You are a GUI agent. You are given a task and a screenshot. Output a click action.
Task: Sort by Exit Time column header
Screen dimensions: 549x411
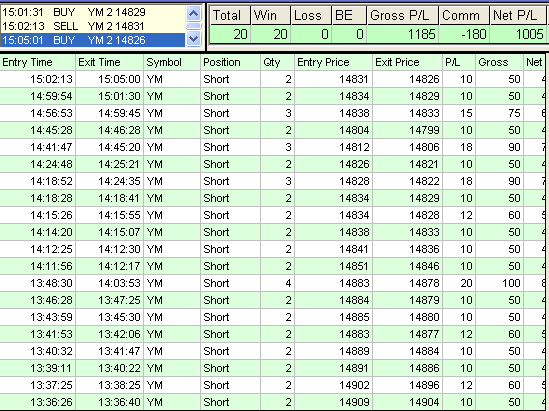pyautogui.click(x=109, y=62)
